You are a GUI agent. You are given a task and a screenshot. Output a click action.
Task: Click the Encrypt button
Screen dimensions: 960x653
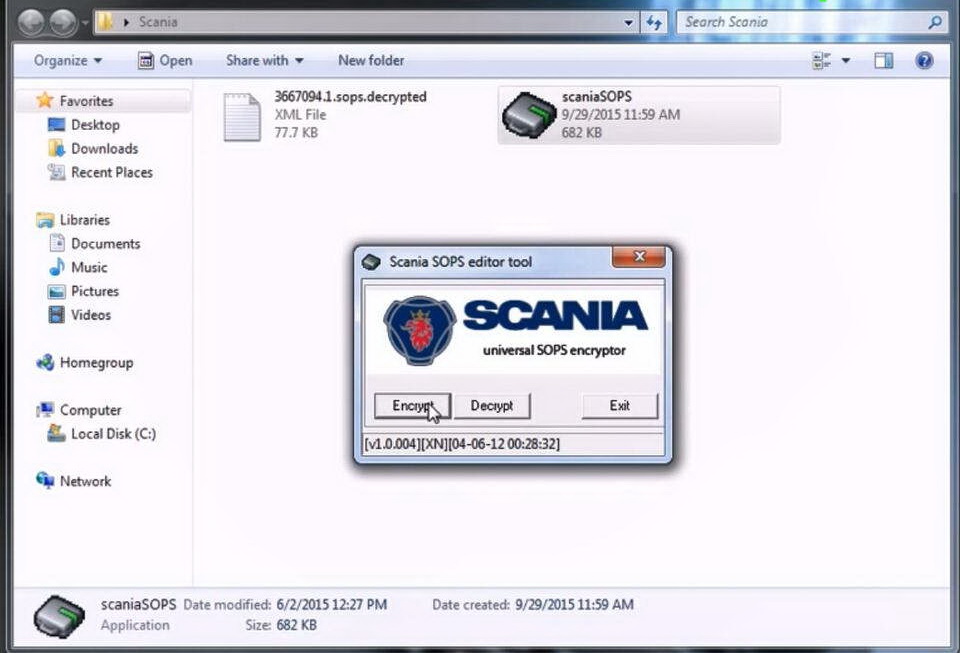tap(412, 406)
